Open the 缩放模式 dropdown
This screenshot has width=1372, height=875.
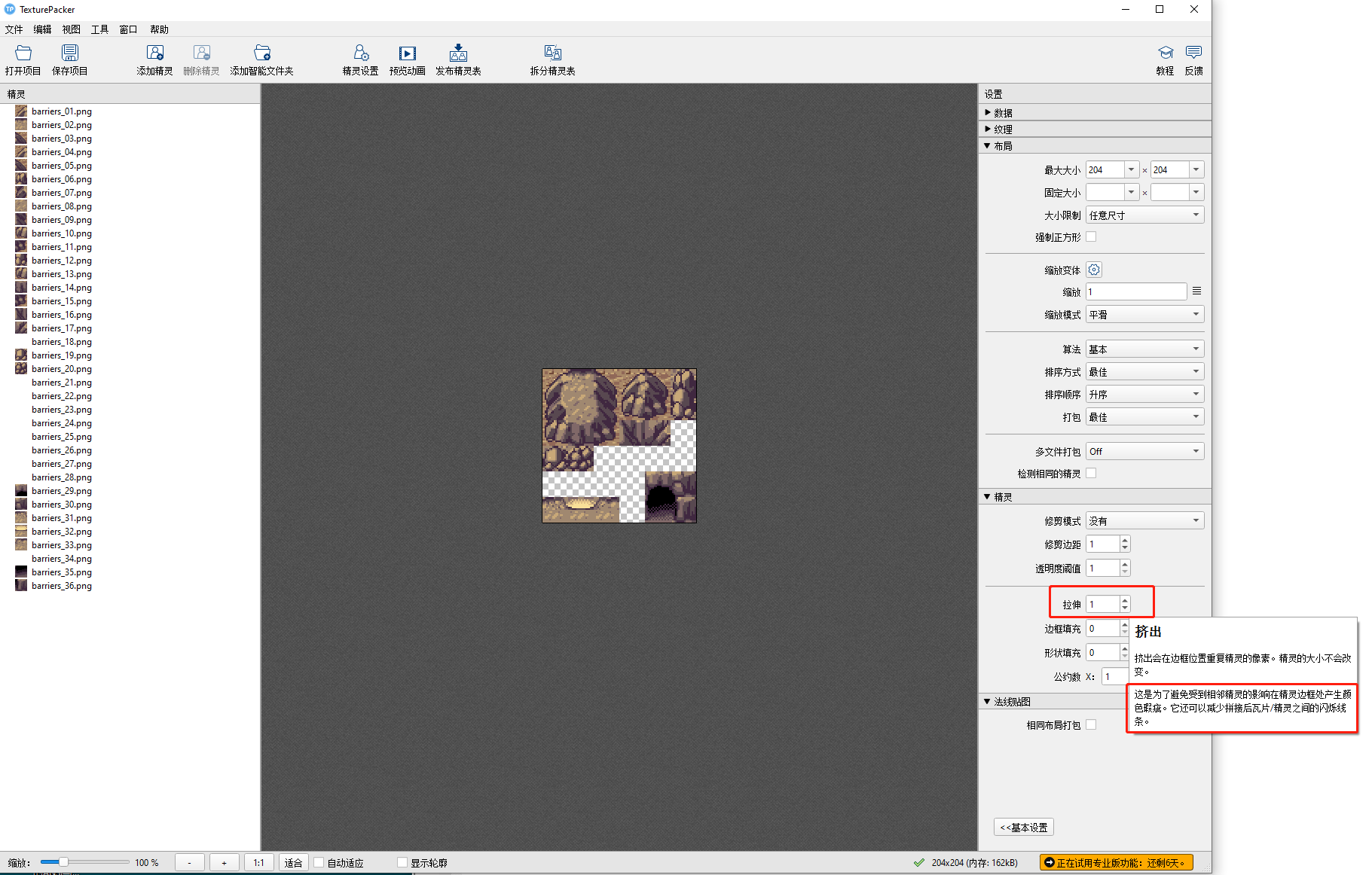(x=1144, y=314)
